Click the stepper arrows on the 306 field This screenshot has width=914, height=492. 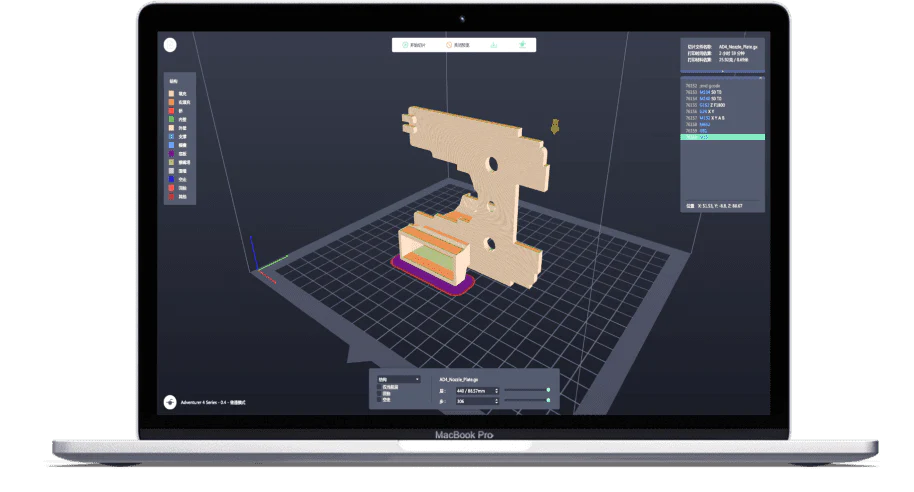pos(497,401)
